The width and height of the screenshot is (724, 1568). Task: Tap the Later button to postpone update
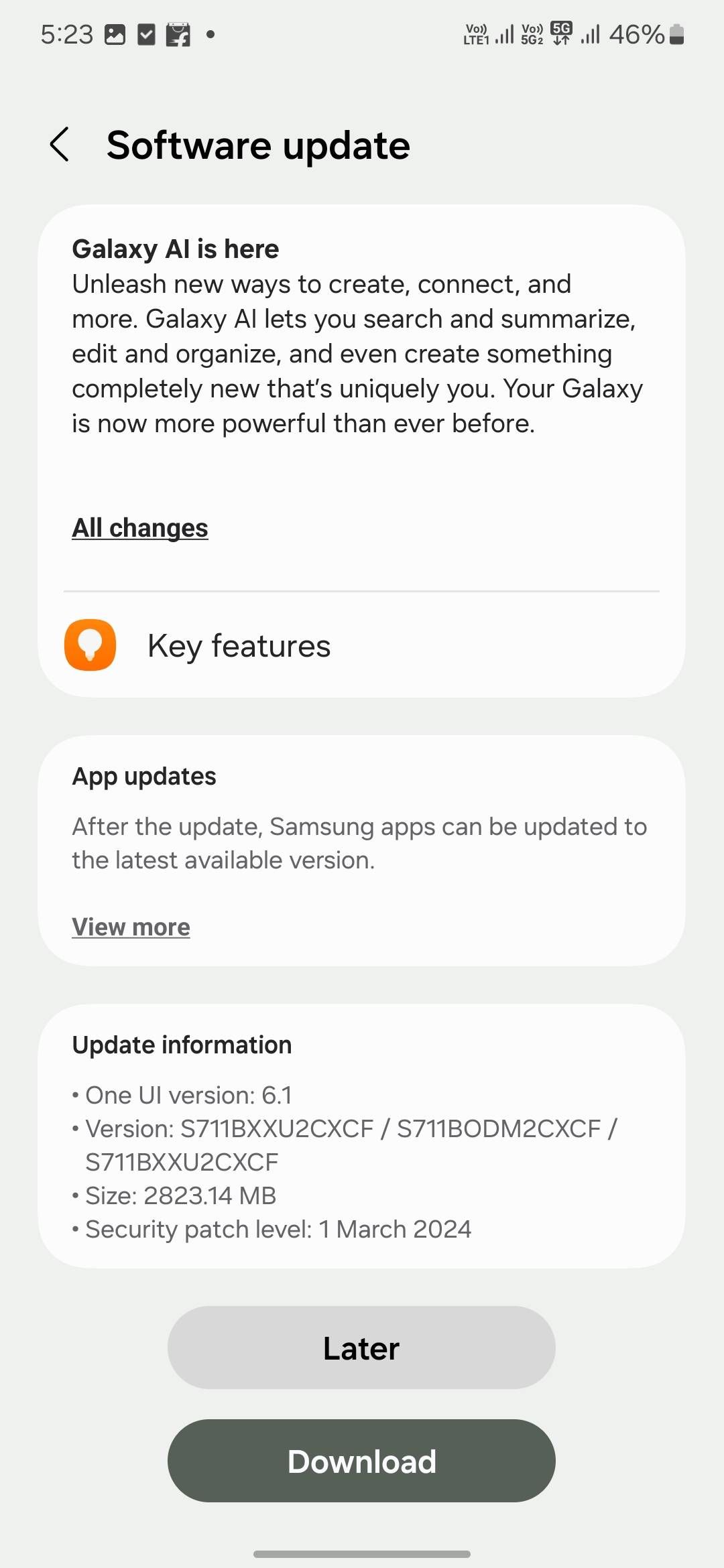[x=361, y=1348]
